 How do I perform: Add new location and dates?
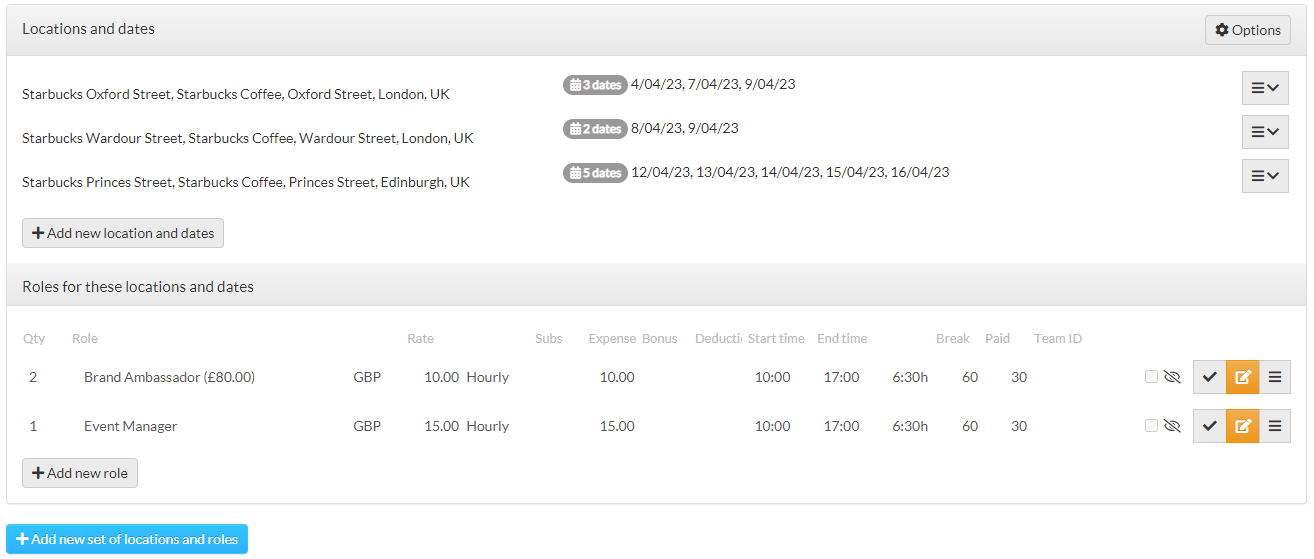tap(123, 233)
